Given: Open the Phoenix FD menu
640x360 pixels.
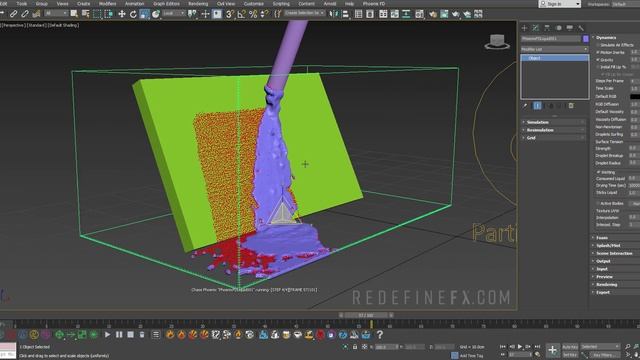Looking at the screenshot, I should (374, 4).
